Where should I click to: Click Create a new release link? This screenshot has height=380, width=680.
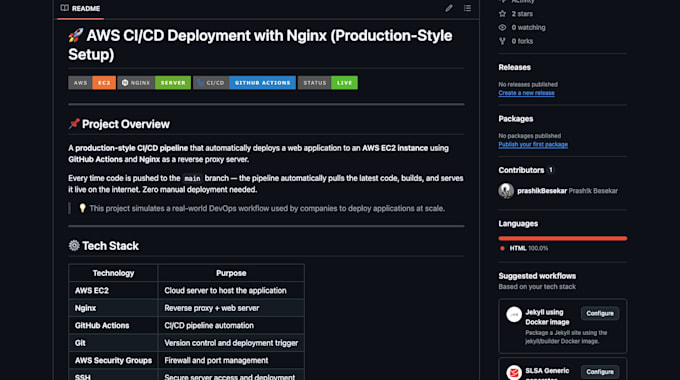526,93
